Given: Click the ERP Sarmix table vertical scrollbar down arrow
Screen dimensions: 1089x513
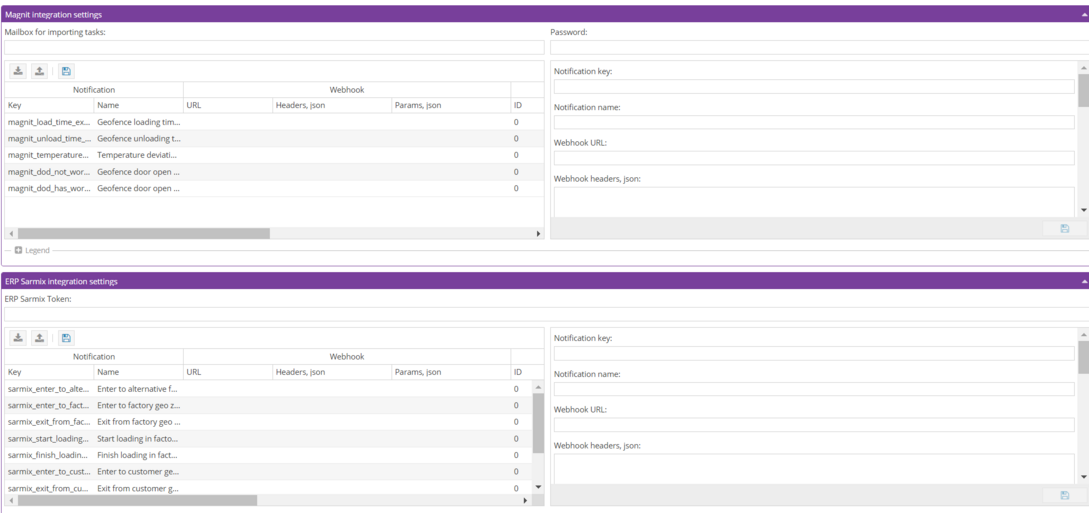Looking at the screenshot, I should [539, 487].
